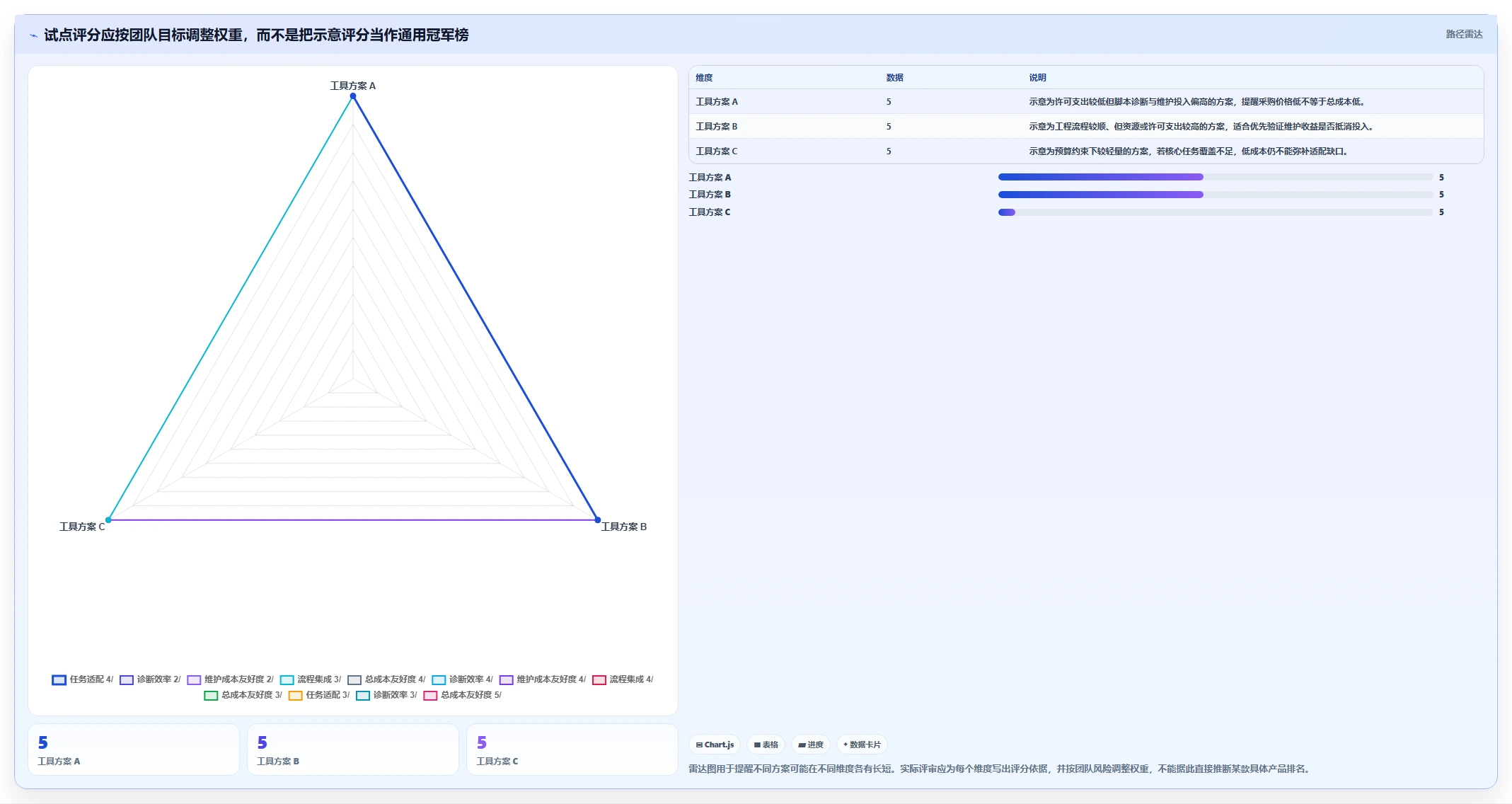Click the 进度 tag chip
Viewport: 1512px width, 804px height.
[811, 745]
